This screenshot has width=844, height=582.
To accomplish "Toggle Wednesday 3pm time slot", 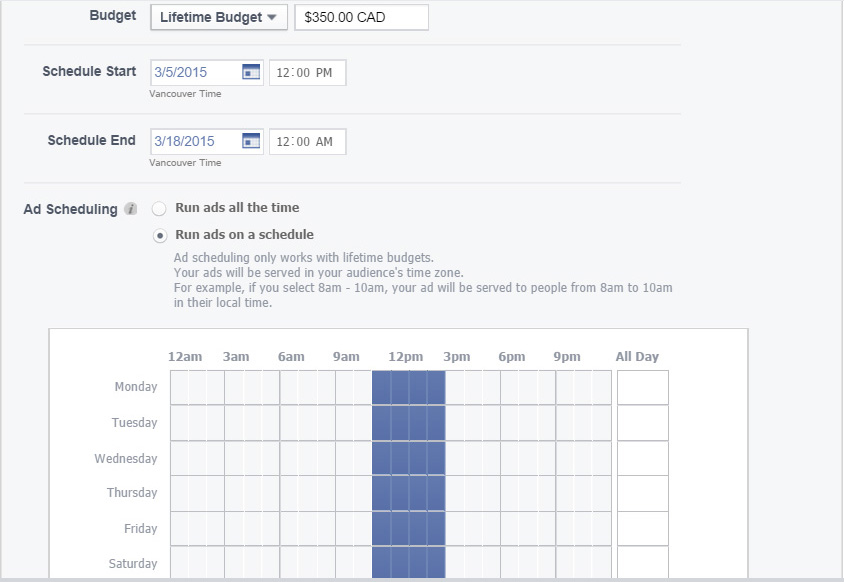I will pyautogui.click(x=455, y=458).
